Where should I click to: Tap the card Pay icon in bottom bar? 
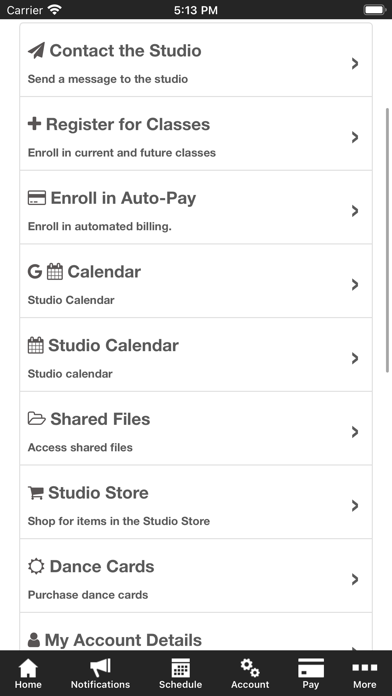311,668
